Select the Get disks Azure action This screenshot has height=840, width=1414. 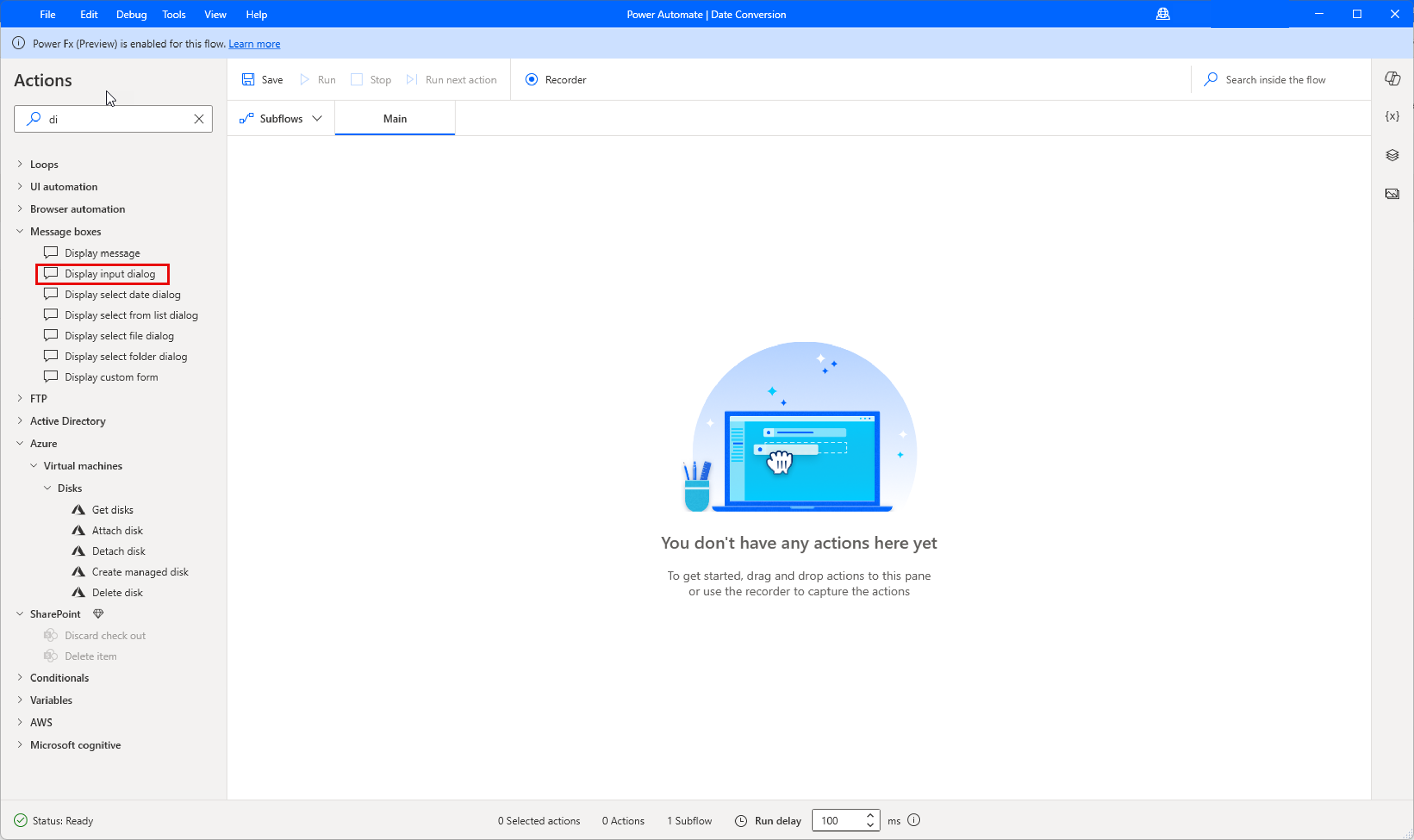[113, 509]
